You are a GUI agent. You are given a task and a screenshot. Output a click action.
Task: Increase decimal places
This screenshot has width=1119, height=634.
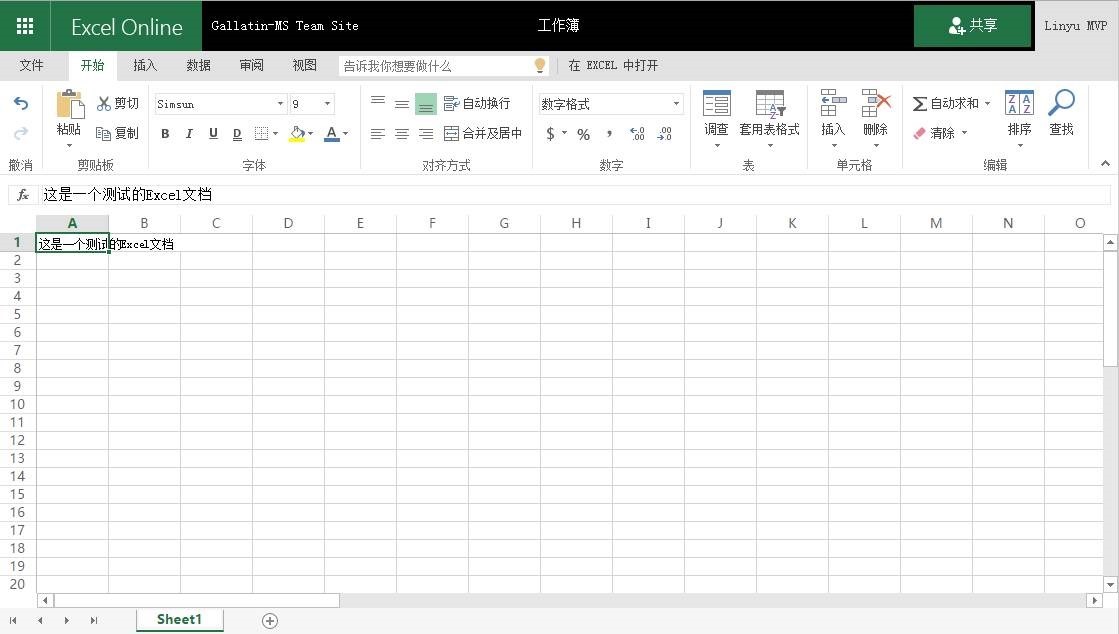pos(637,134)
